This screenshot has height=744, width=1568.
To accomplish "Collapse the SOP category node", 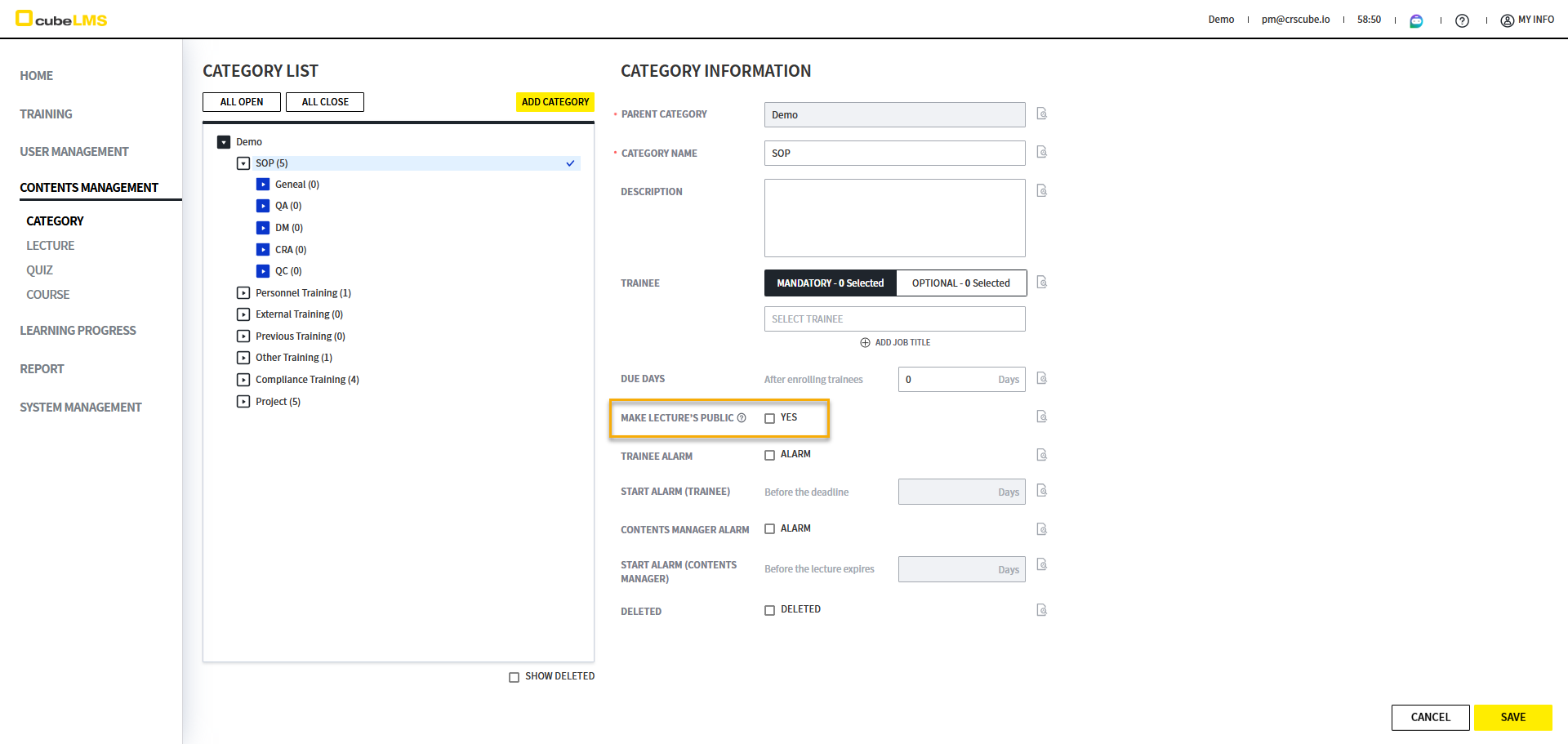I will click(x=243, y=163).
